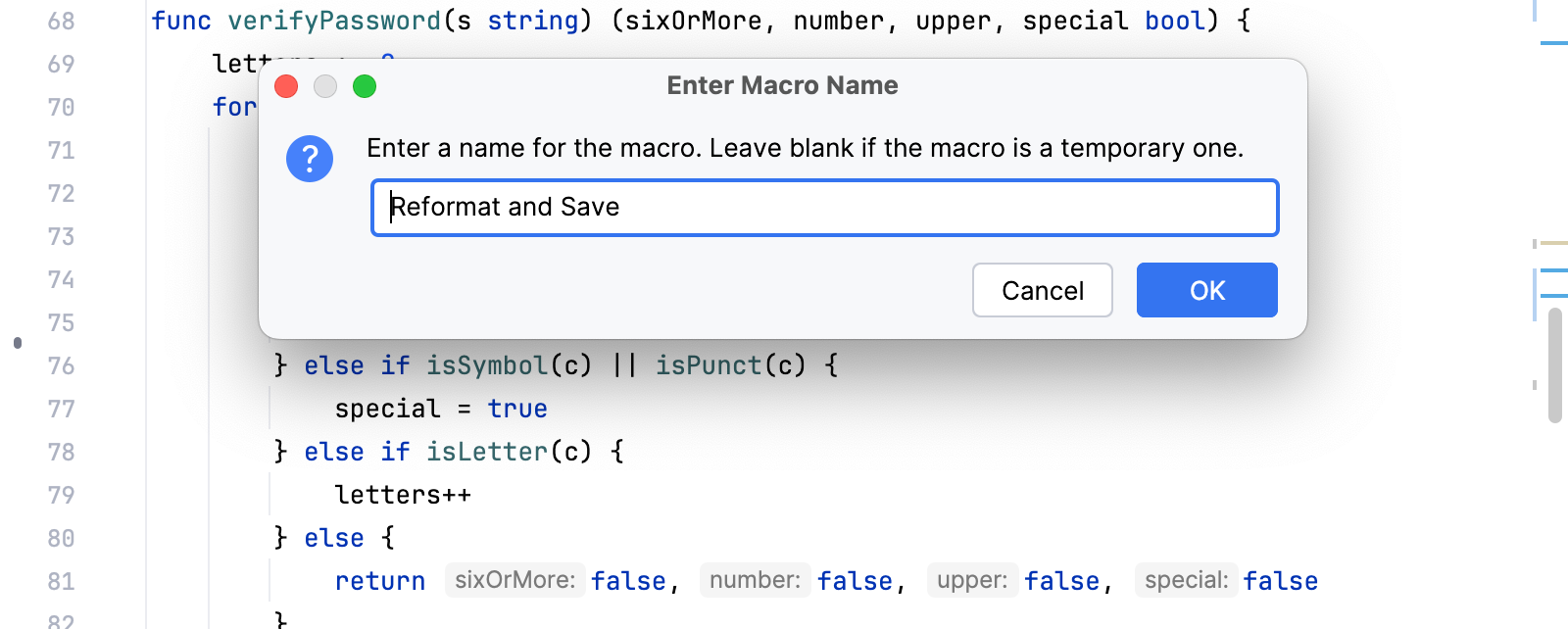Click the blue question mark help icon
This screenshot has width=1568, height=629.
click(310, 159)
